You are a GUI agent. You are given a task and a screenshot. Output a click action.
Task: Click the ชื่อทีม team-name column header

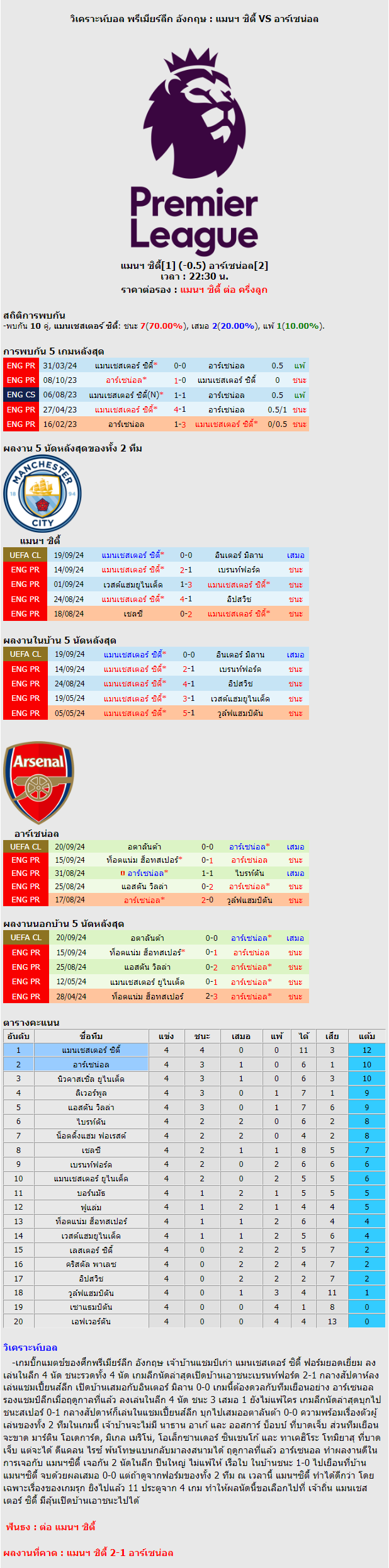[x=91, y=1036]
